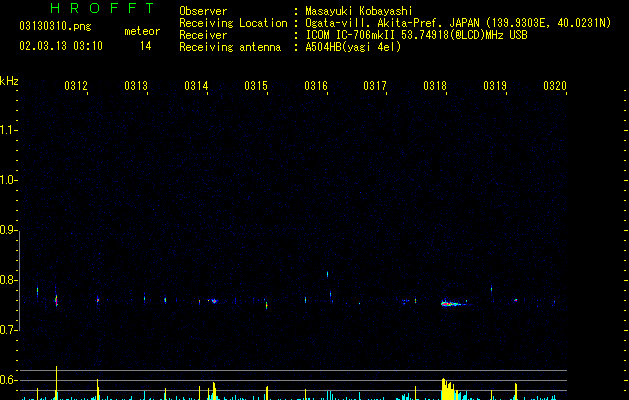Click the meteor count value 14
The width and height of the screenshot is (629, 400).
(146, 46)
